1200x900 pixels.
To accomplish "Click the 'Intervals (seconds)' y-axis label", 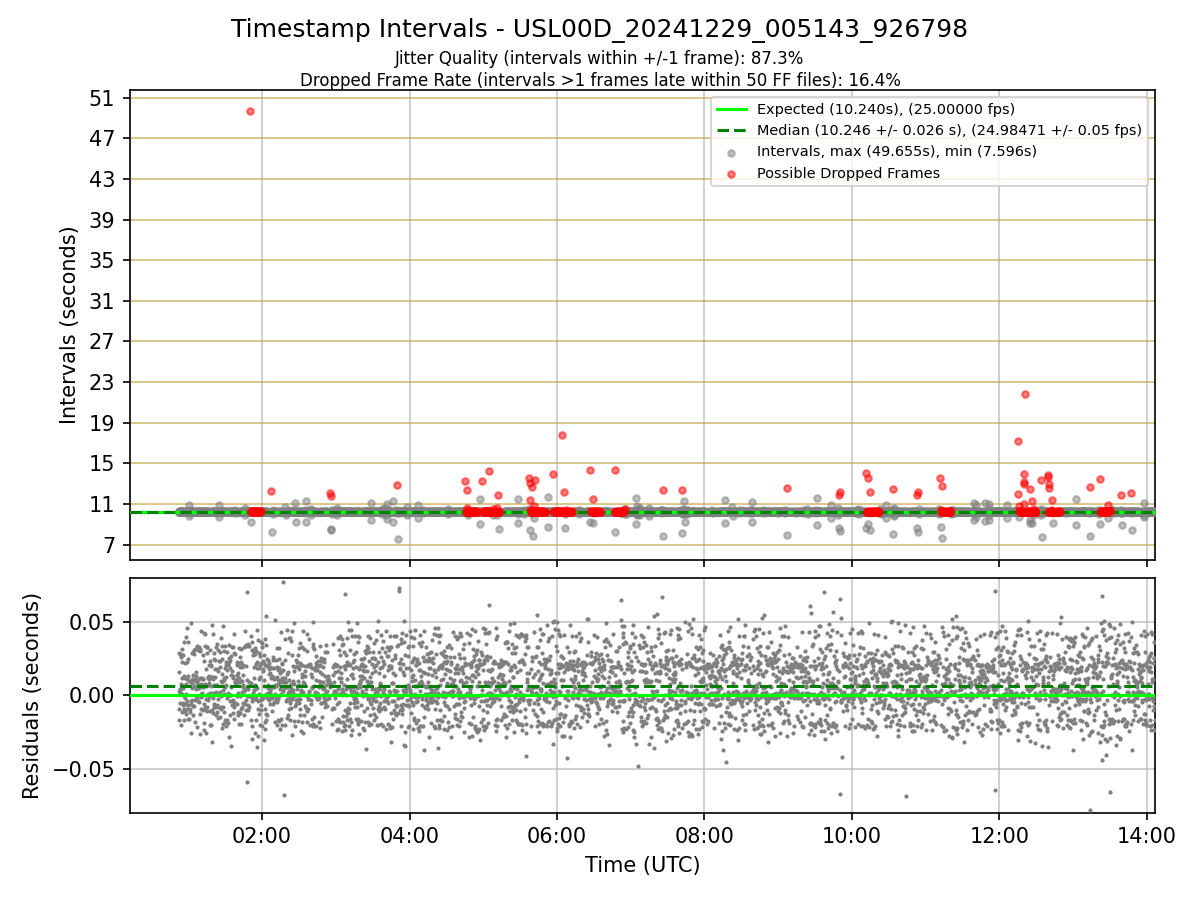I will click(x=68, y=325).
